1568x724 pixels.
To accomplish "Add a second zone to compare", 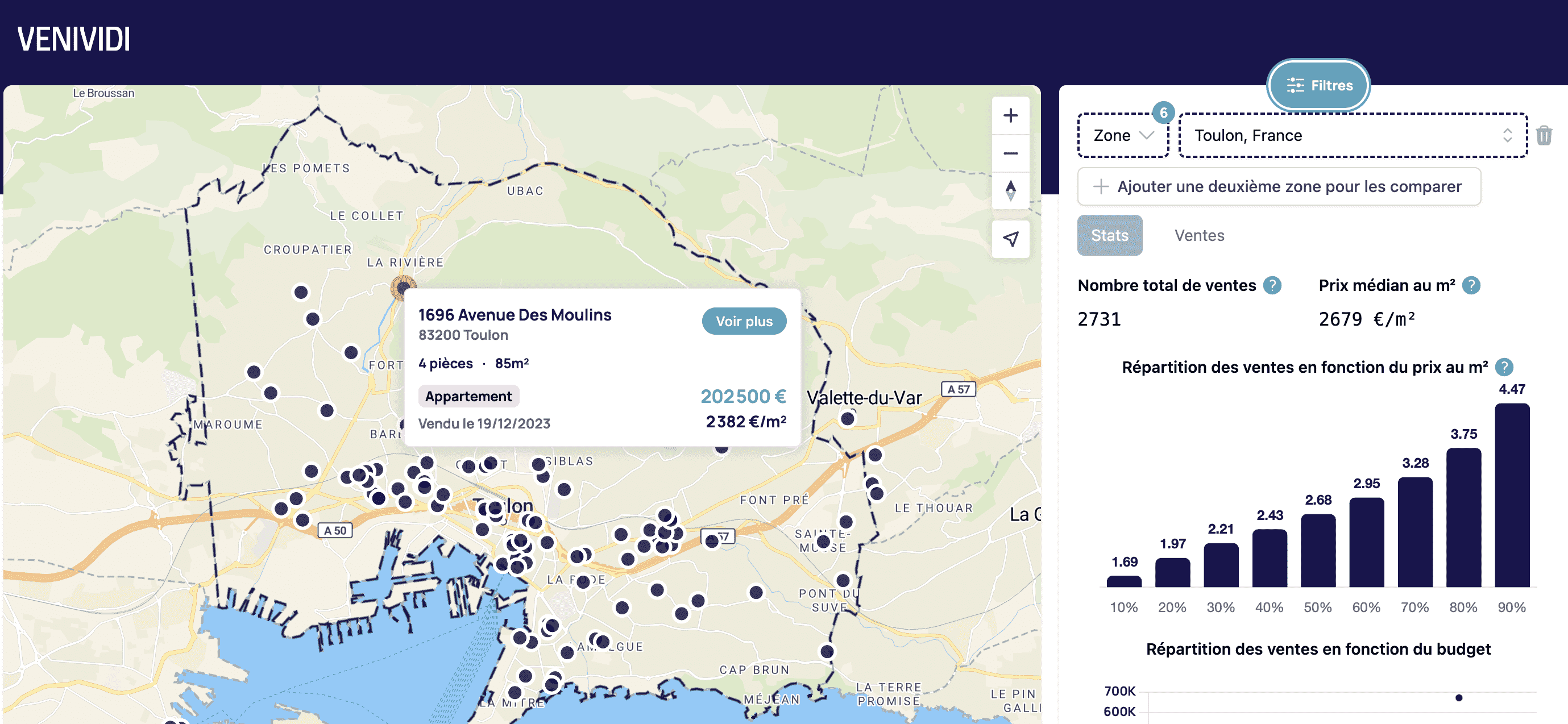I will [1278, 186].
